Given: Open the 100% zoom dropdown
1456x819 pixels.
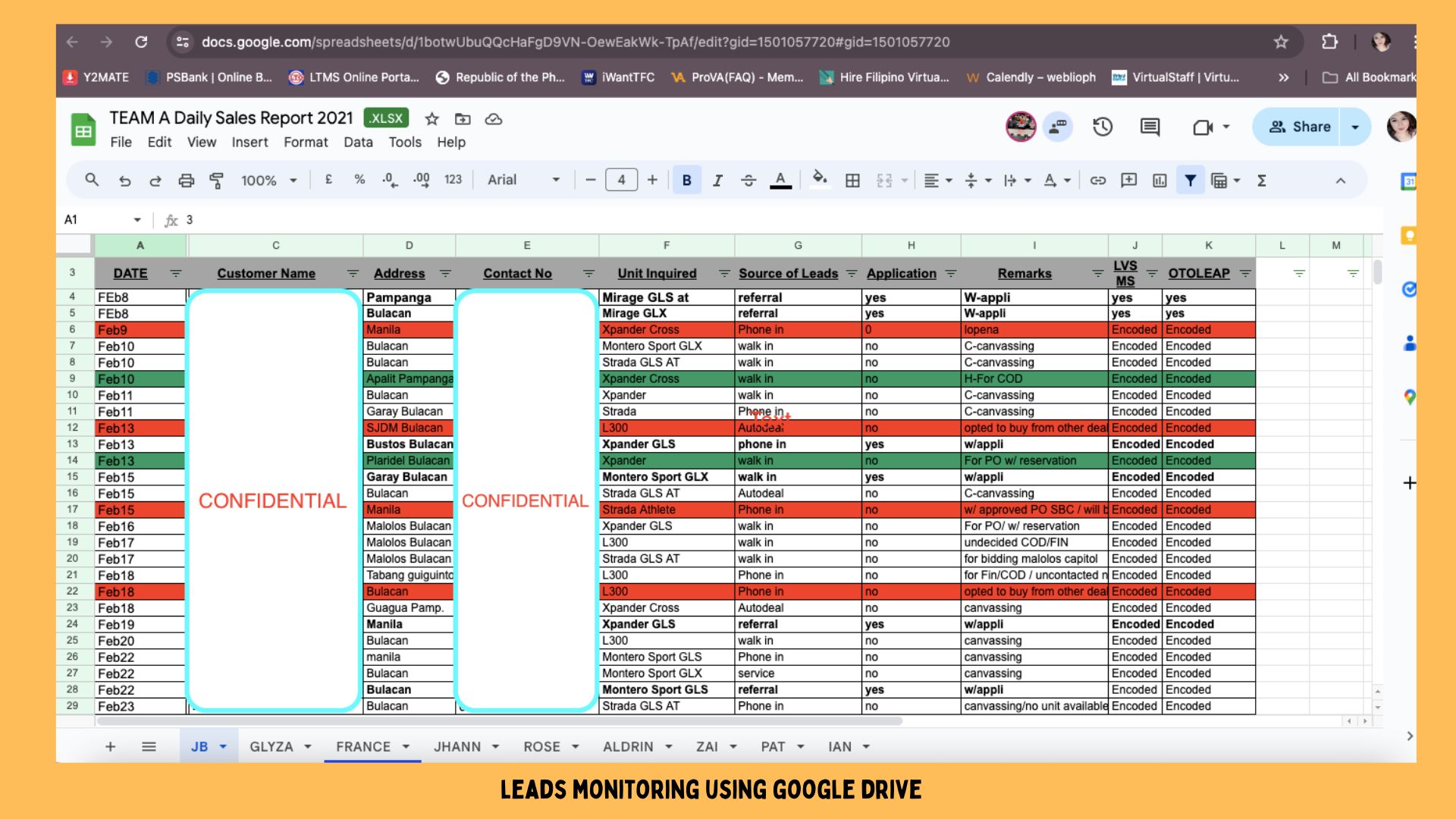Looking at the screenshot, I should point(268,180).
